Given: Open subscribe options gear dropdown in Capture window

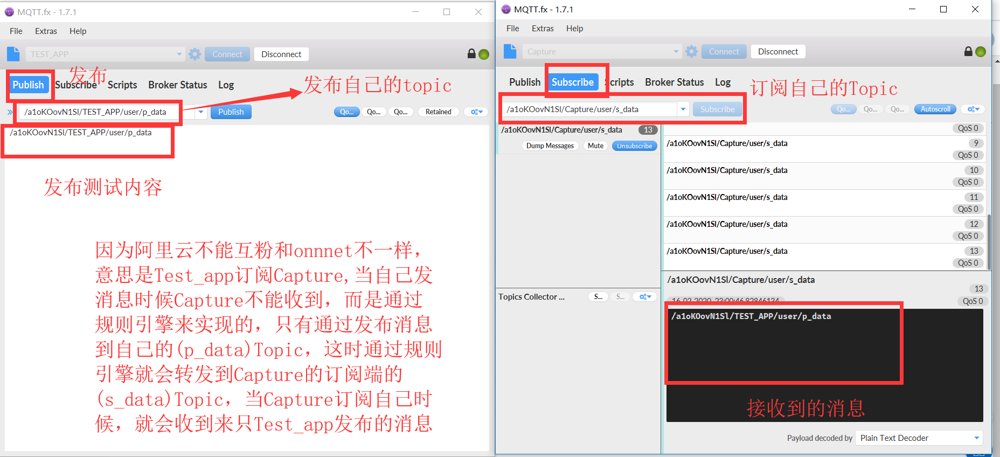Looking at the screenshot, I should click(973, 109).
